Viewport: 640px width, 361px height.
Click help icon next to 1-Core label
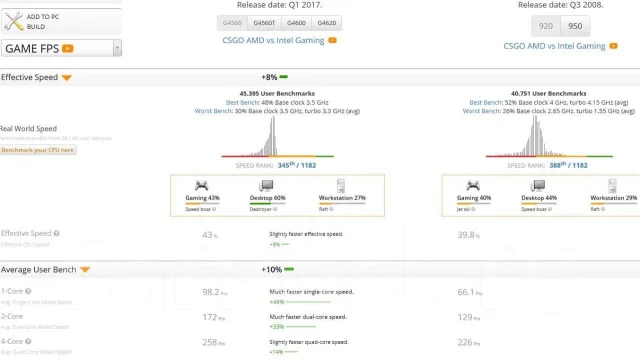(28, 291)
